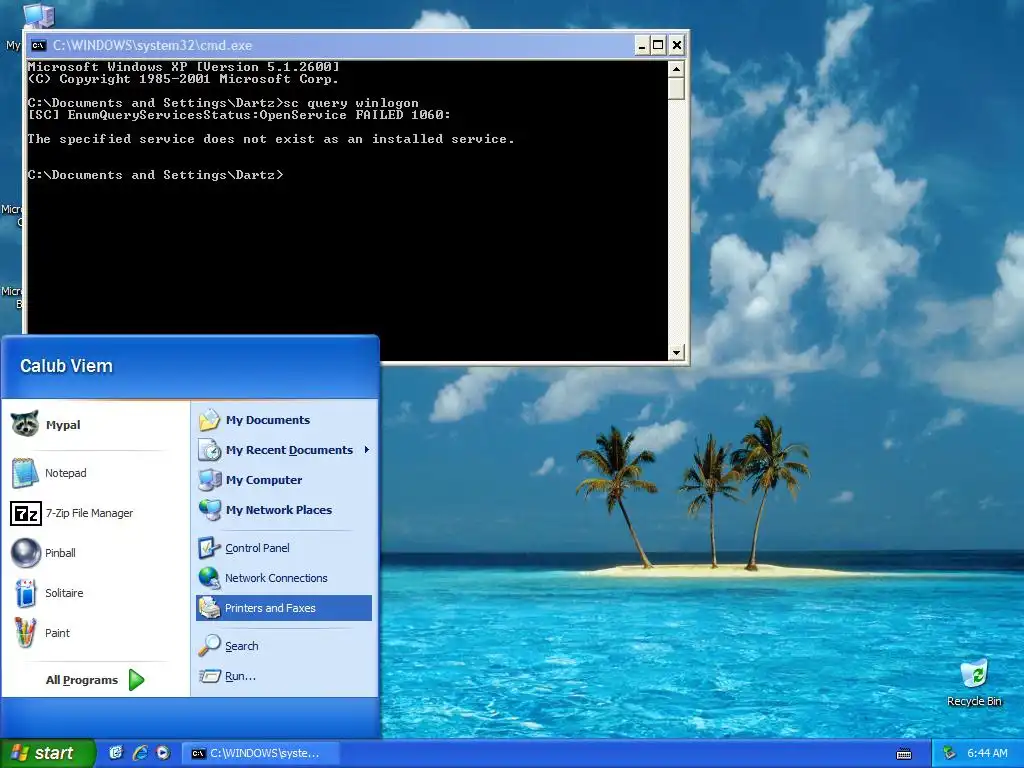The height and width of the screenshot is (768, 1024).
Task: Select cmd.exe taskbar button
Action: (x=260, y=753)
